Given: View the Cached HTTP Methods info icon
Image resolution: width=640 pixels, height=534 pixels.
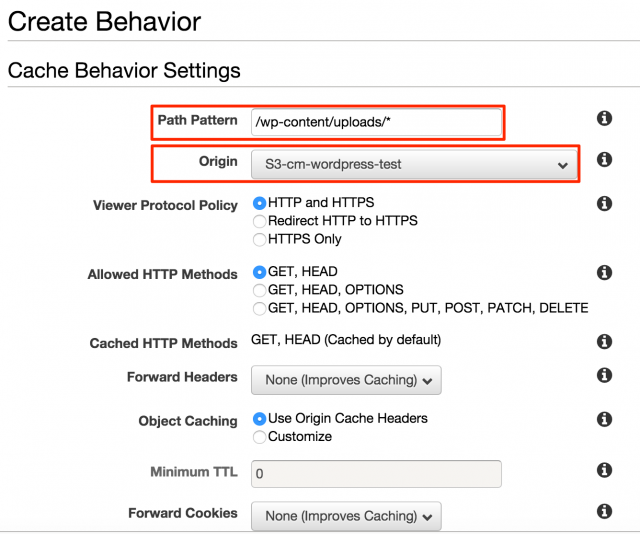Looking at the screenshot, I should (604, 341).
